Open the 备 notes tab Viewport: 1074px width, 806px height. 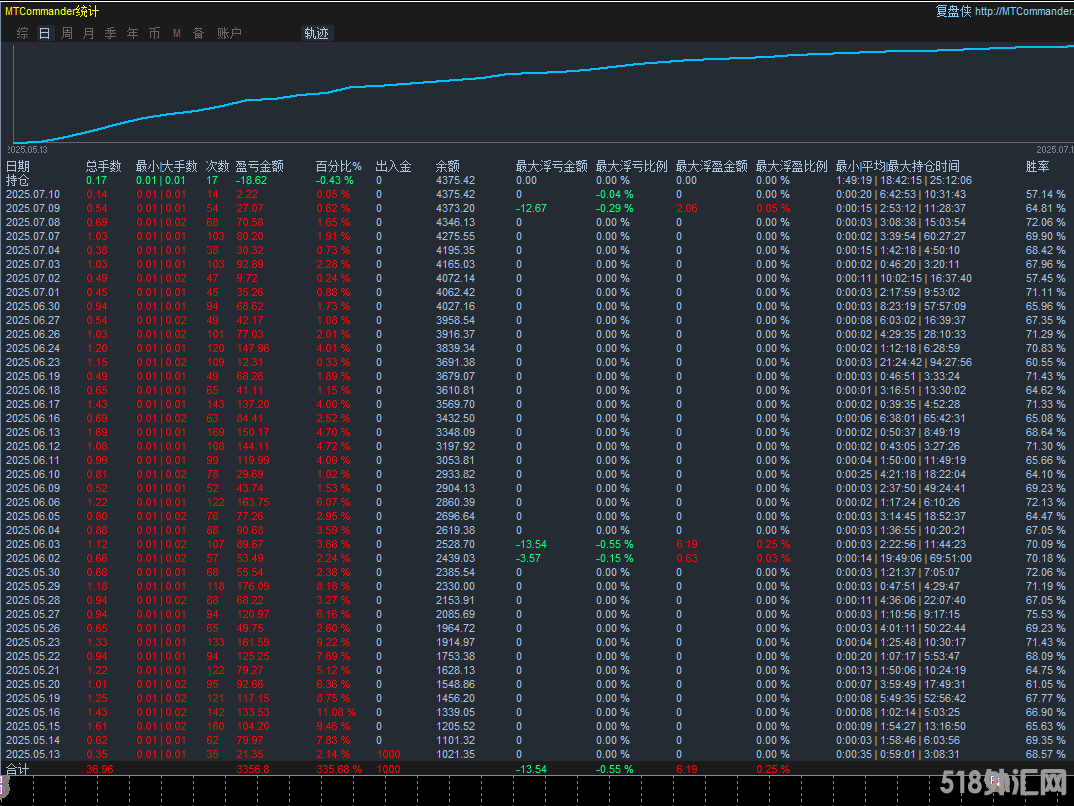click(198, 33)
